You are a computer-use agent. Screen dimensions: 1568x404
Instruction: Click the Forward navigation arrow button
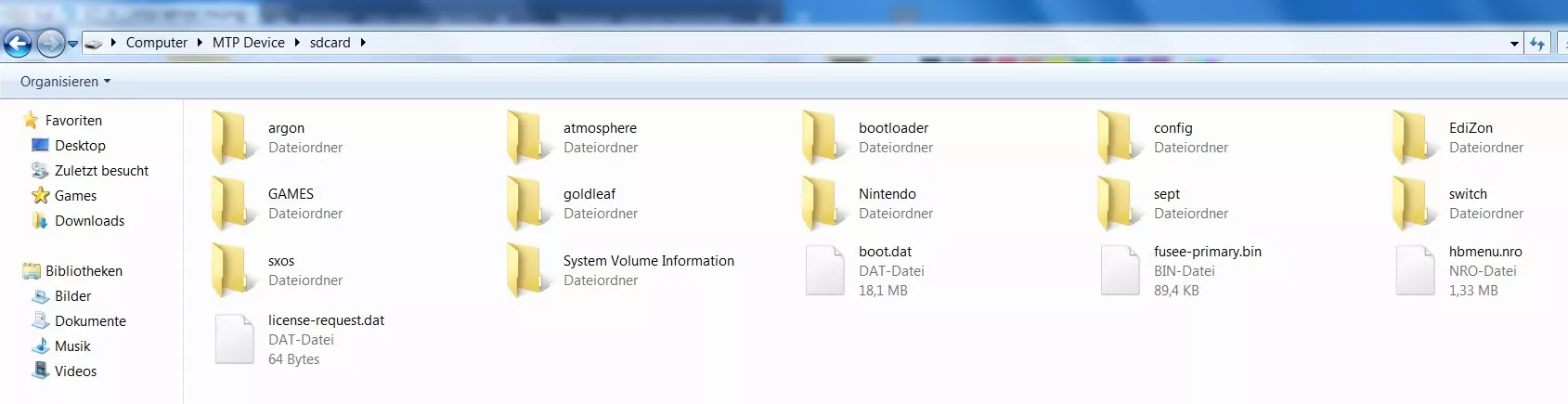click(50, 43)
